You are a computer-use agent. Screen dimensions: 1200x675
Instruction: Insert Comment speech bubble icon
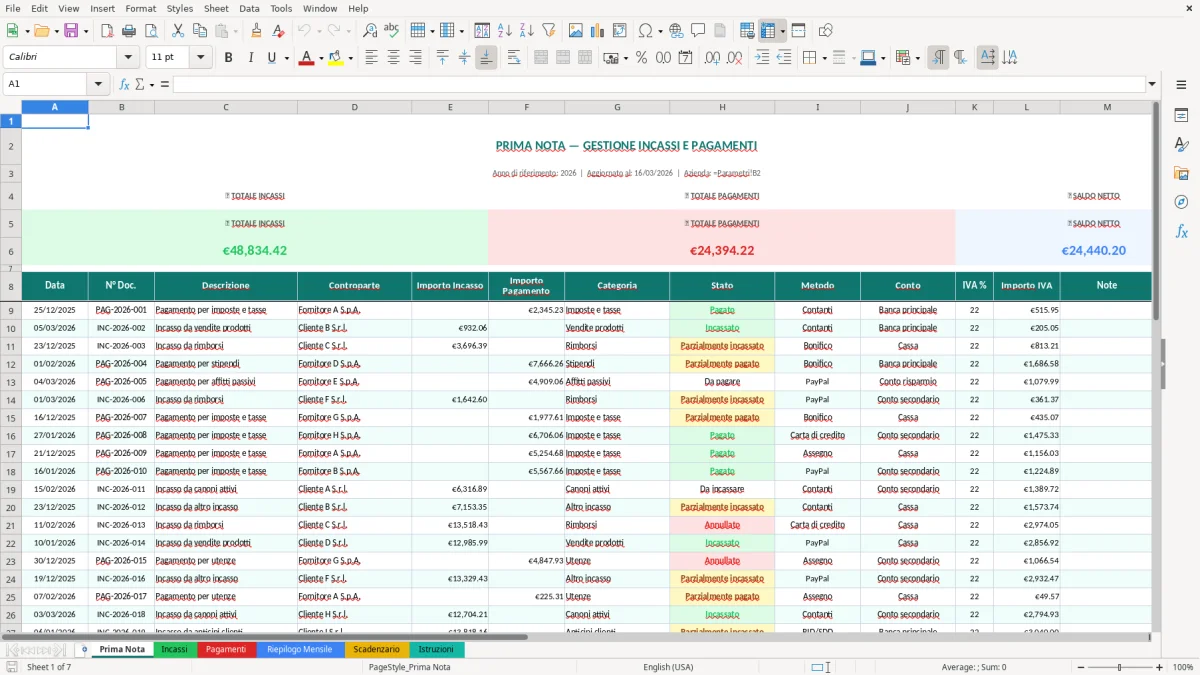click(x=697, y=31)
